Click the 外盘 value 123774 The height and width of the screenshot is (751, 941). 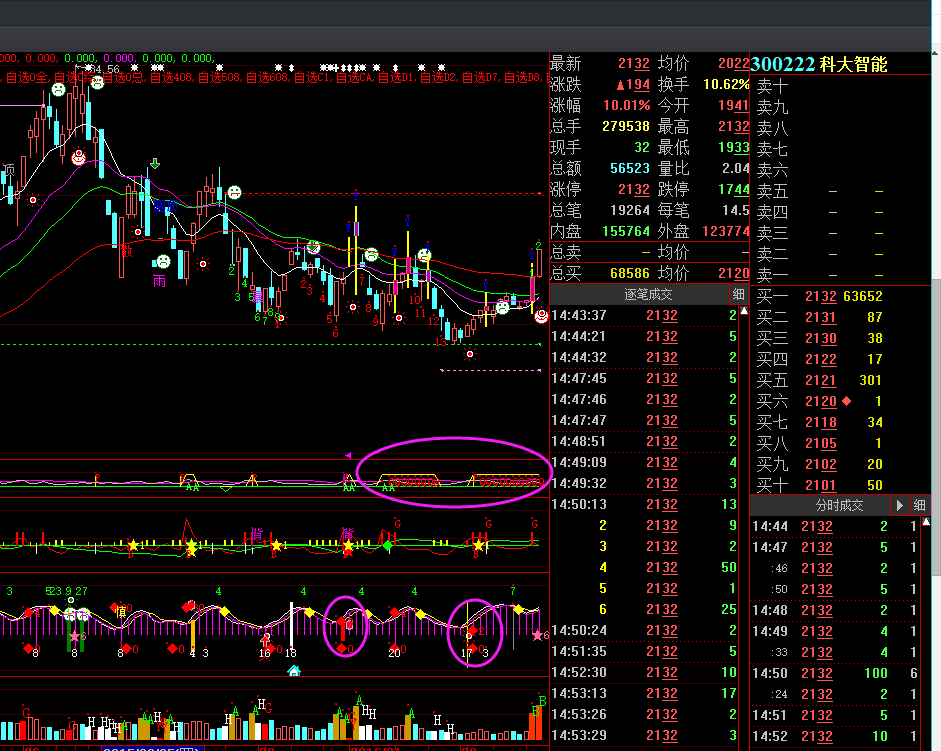726,232
